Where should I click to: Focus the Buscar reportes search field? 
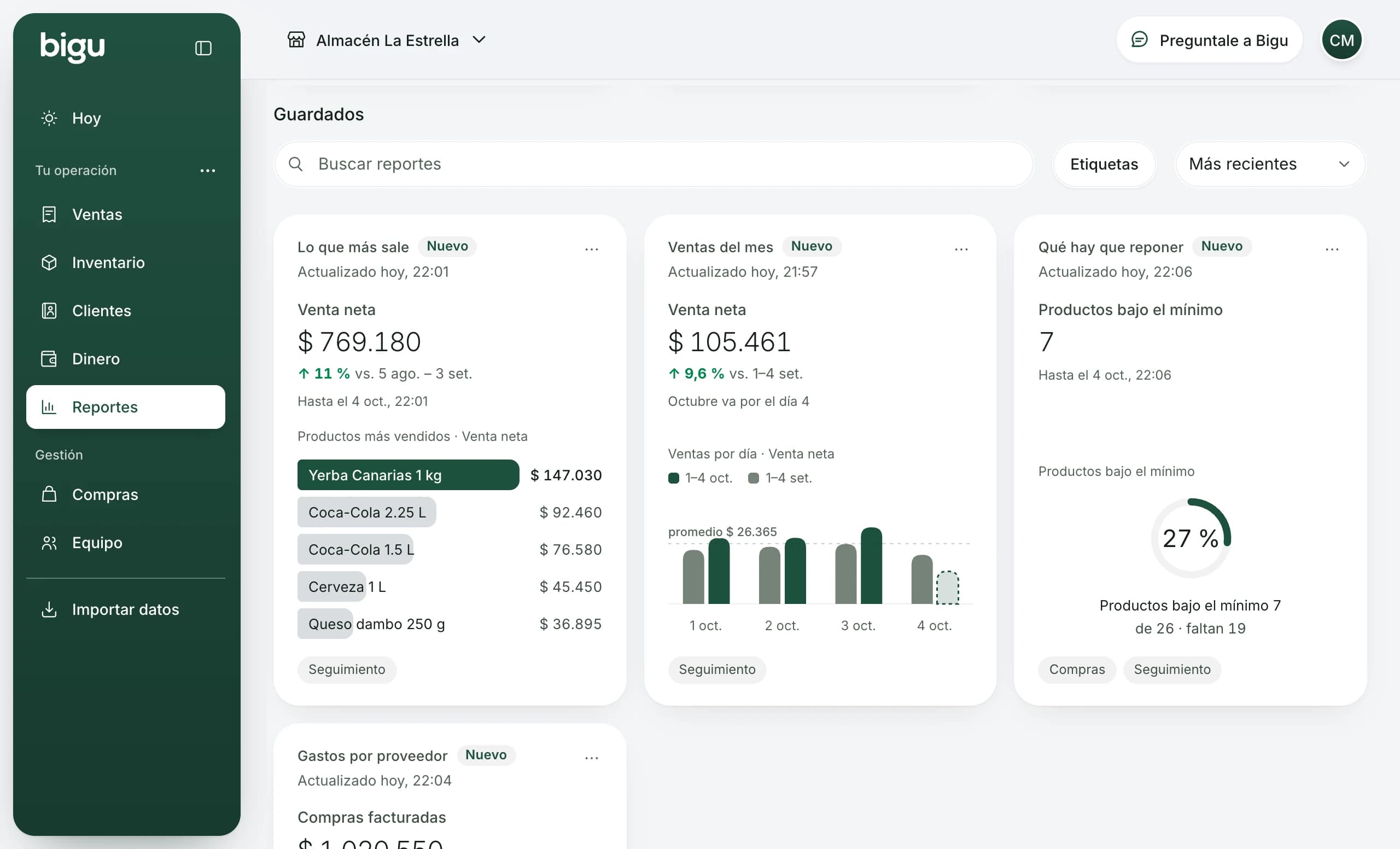click(654, 164)
